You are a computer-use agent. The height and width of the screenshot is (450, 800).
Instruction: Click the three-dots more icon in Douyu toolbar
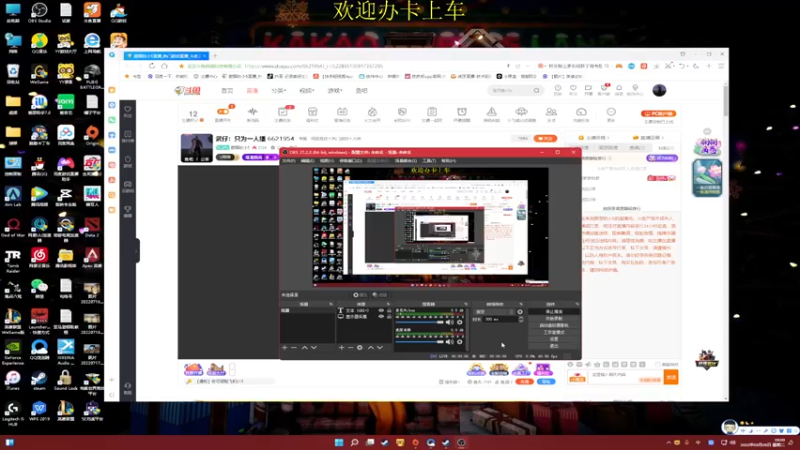pyautogui.click(x=611, y=112)
